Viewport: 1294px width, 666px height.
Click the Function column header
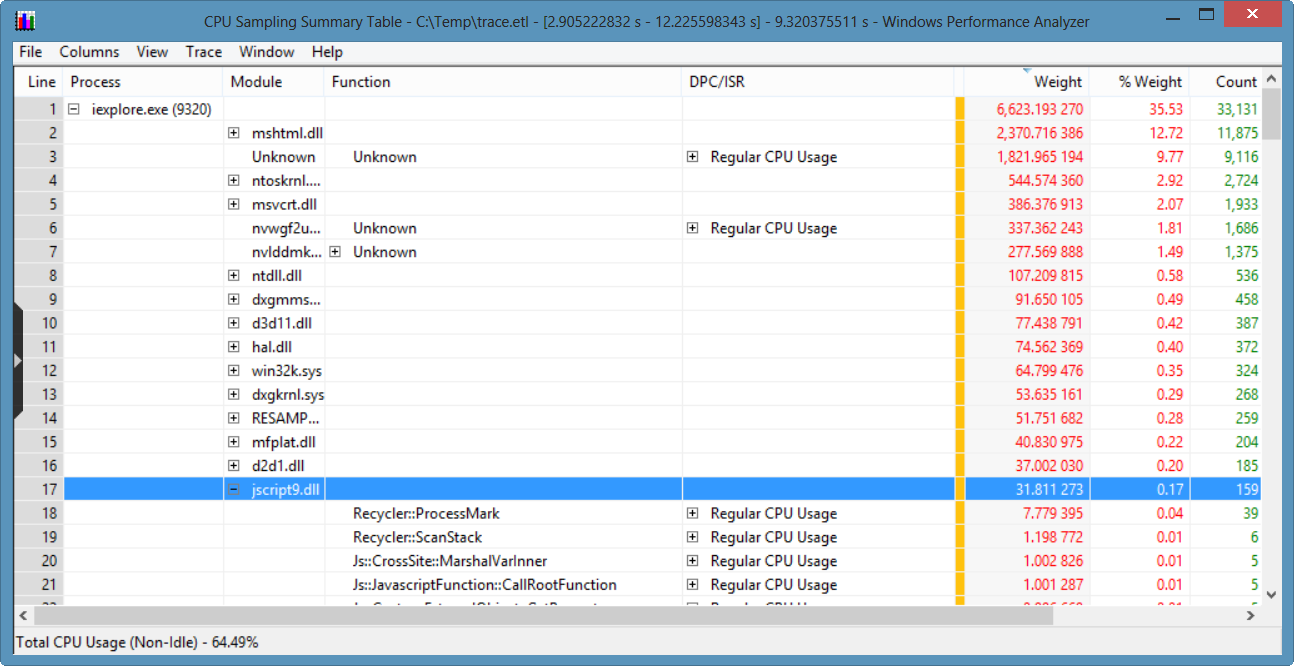tap(504, 82)
